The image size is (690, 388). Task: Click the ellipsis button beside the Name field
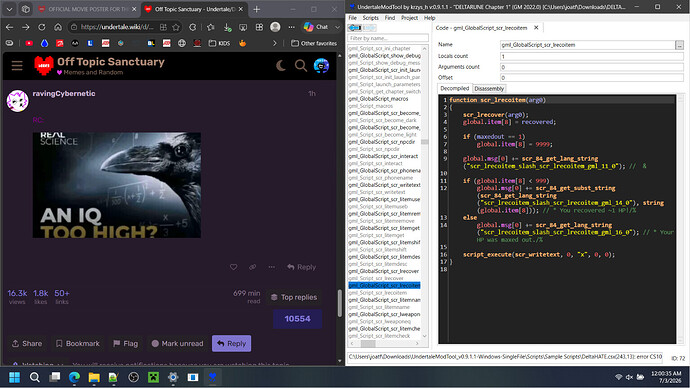tap(679, 45)
